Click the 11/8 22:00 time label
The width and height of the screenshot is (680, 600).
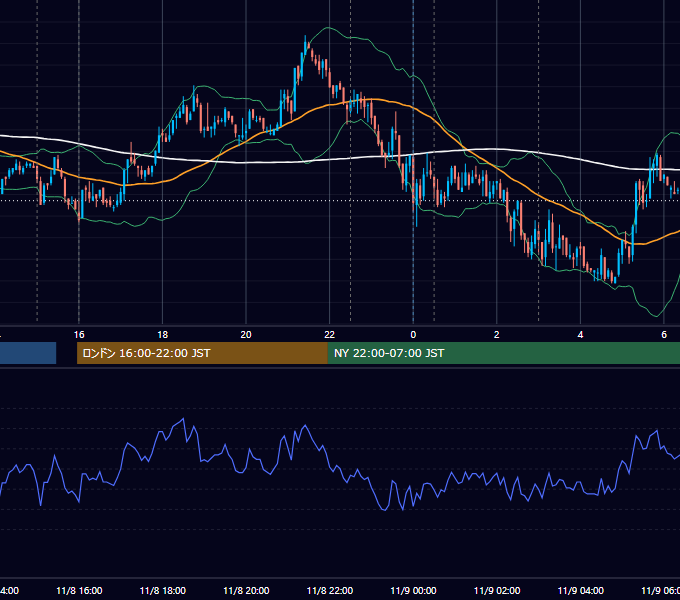[330, 591]
